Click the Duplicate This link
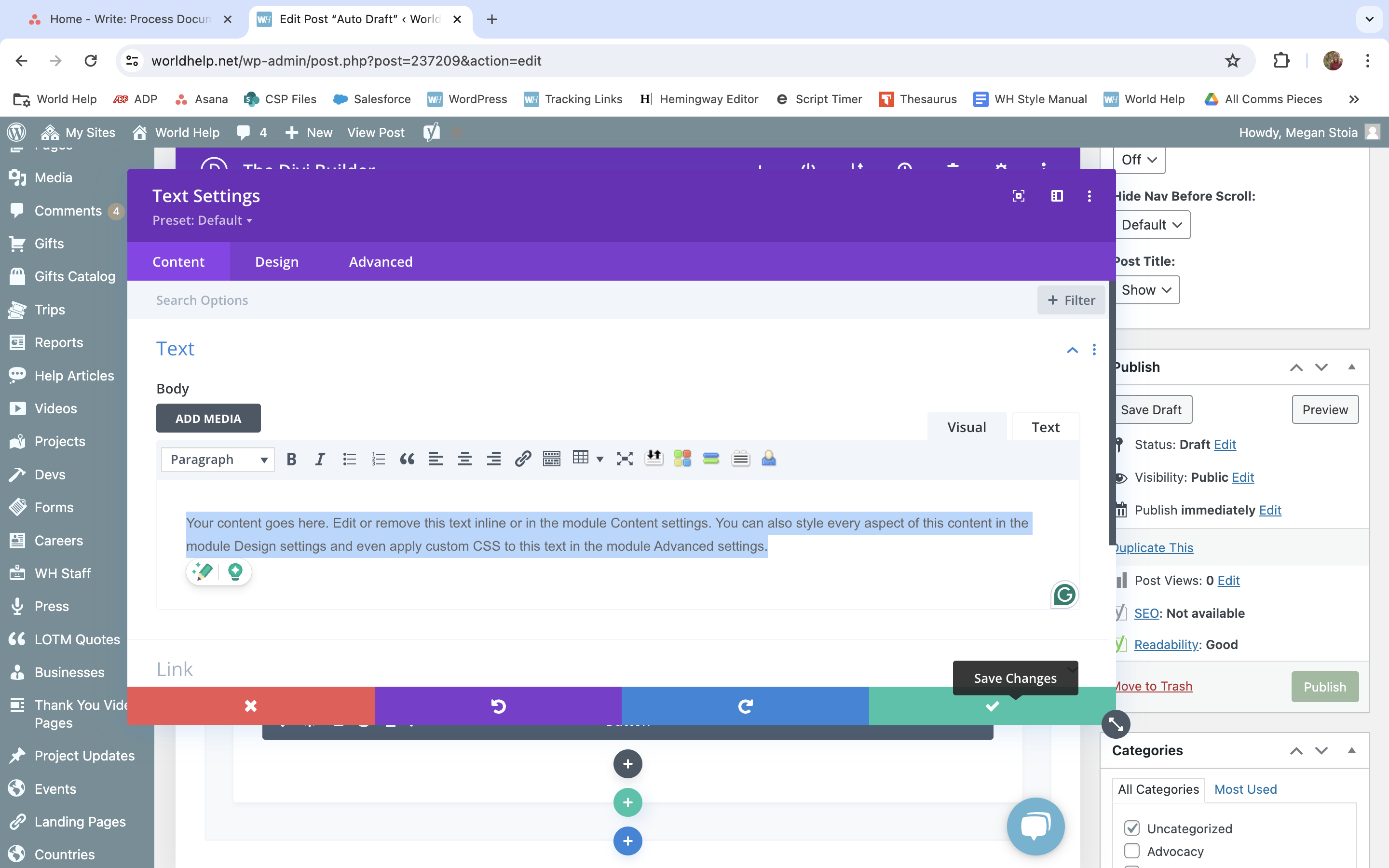Viewport: 1389px width, 868px height. point(1154,548)
